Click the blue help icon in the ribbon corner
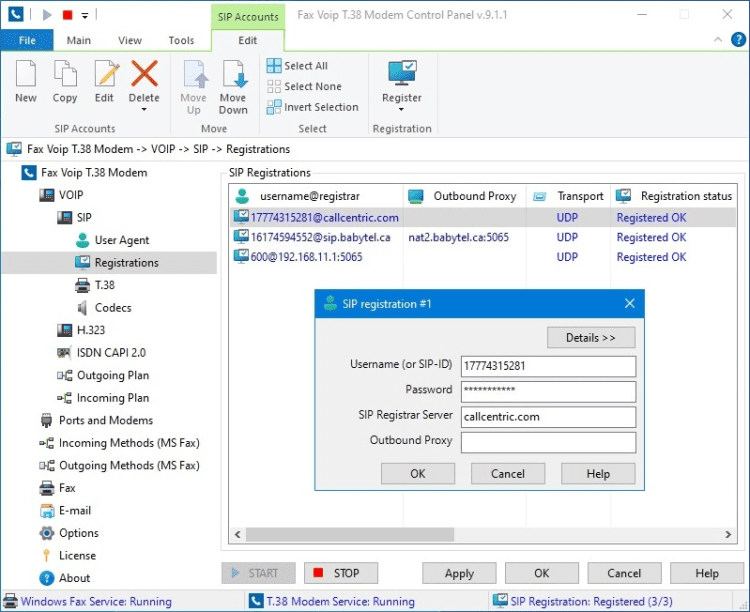750x612 pixels. pos(738,40)
